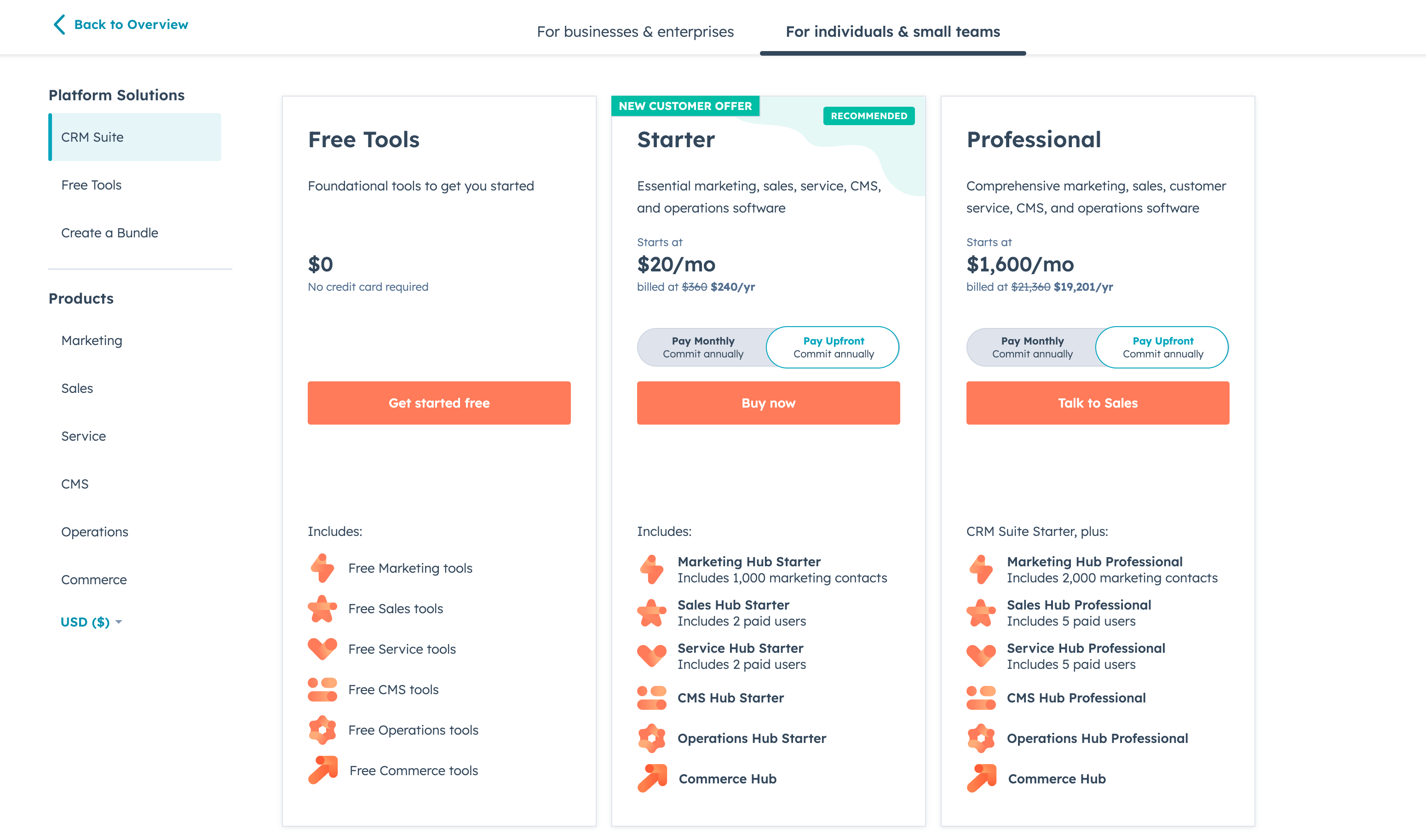Click the Free Marketing tools icon
Image resolution: width=1426 pixels, height=840 pixels.
coord(322,568)
